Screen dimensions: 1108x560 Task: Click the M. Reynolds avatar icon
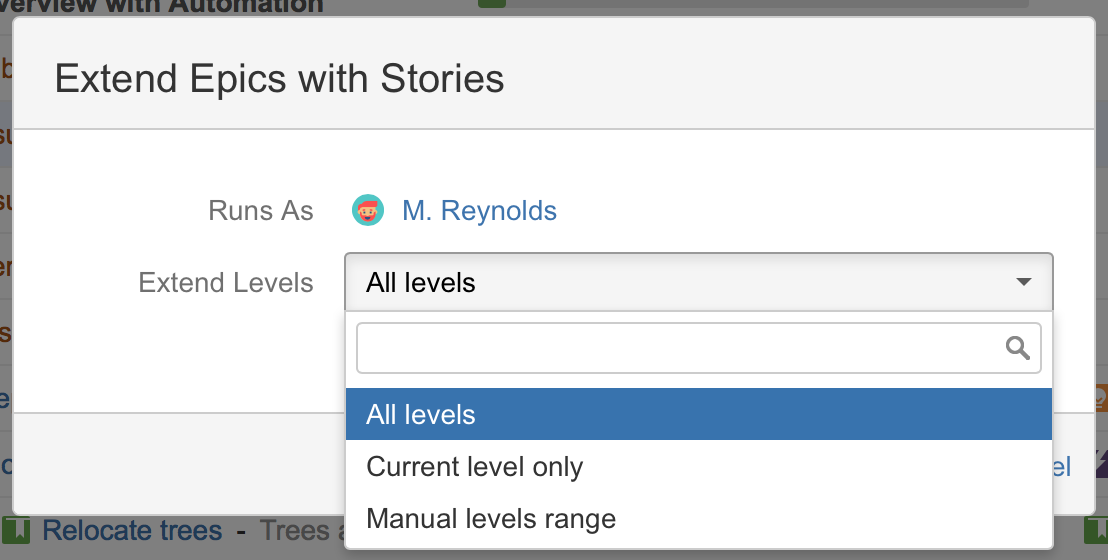[368, 211]
